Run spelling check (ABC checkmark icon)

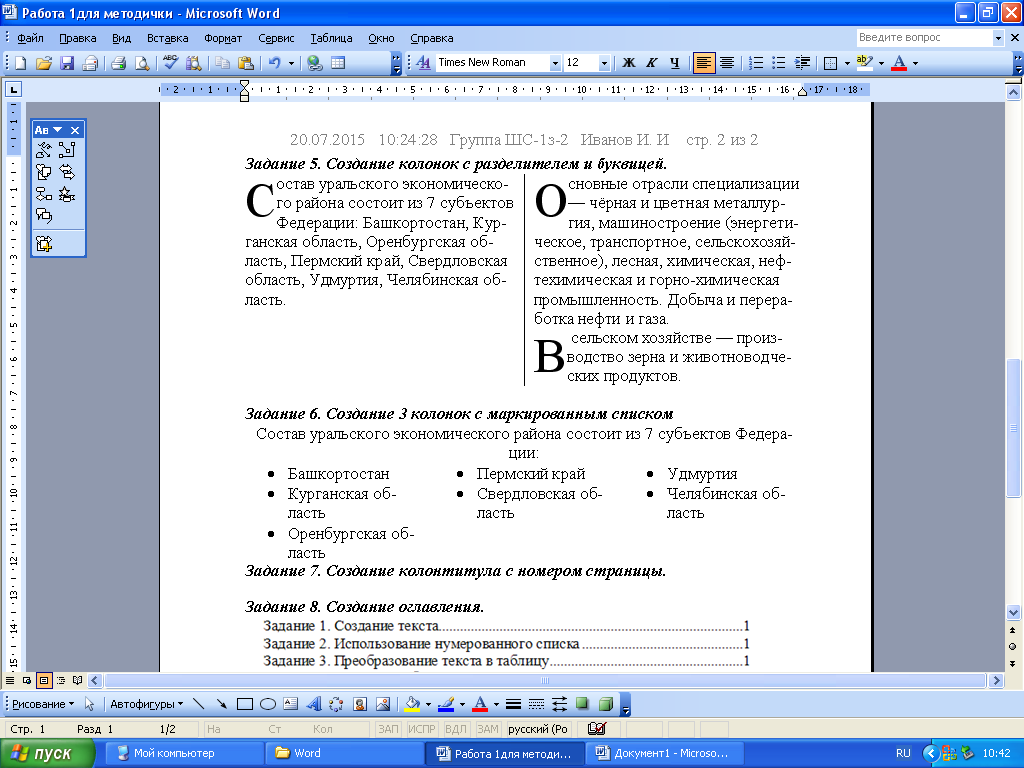pyautogui.click(x=171, y=63)
